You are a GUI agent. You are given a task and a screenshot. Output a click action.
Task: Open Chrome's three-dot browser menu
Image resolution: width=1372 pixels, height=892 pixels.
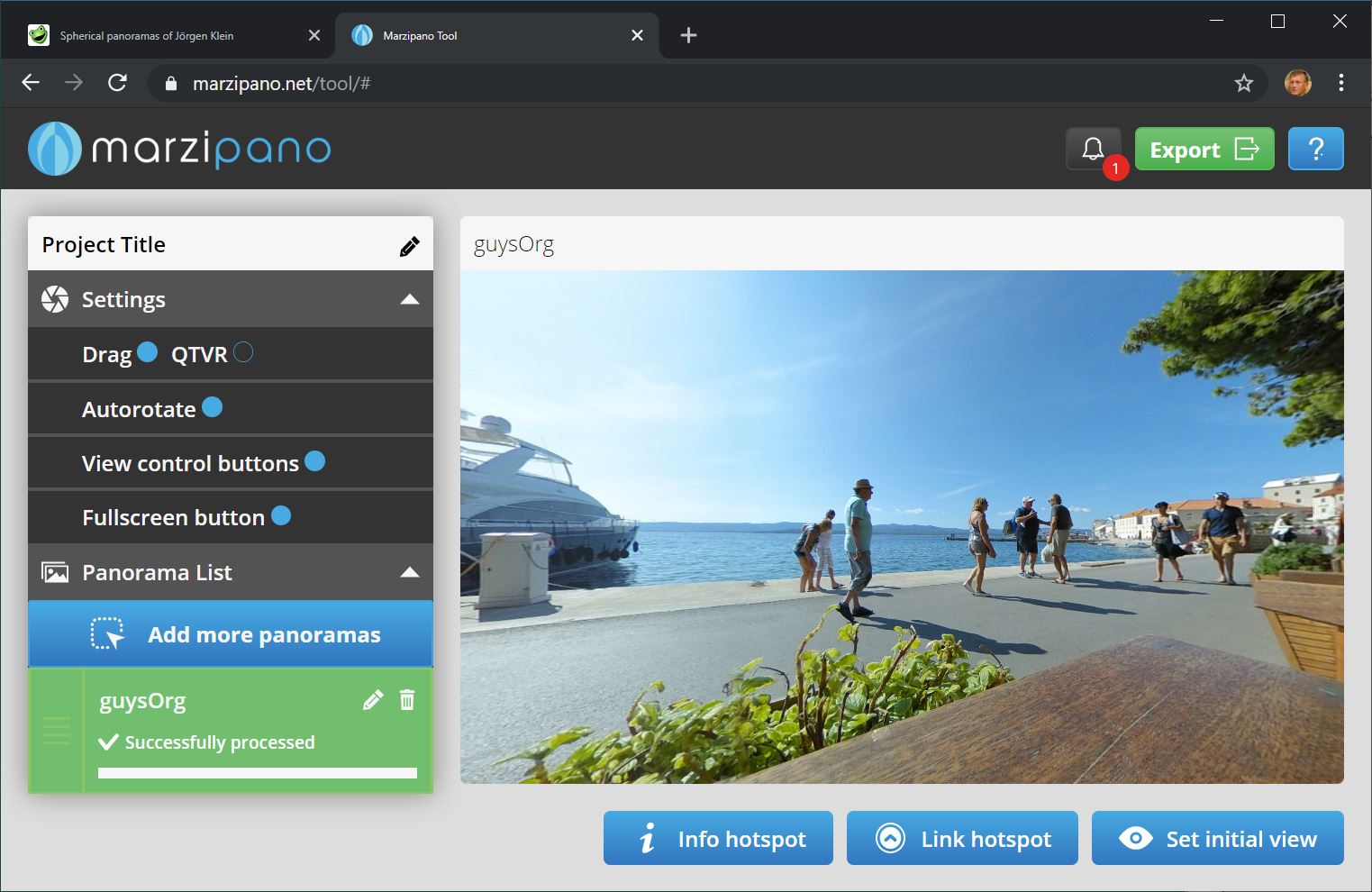tap(1340, 83)
